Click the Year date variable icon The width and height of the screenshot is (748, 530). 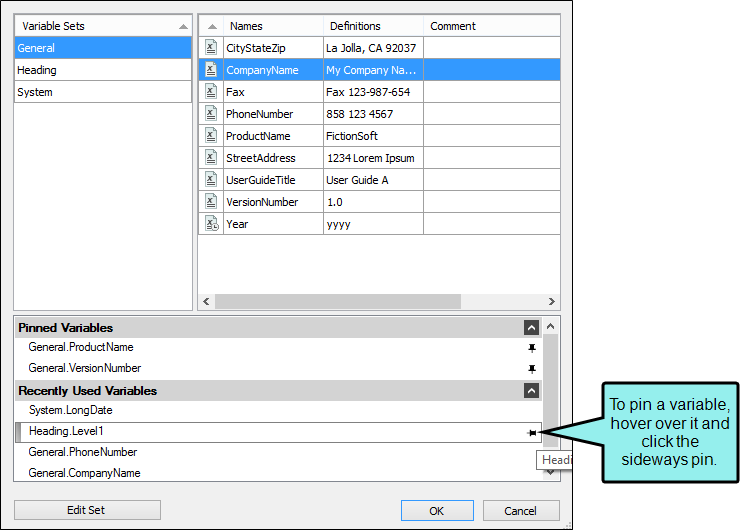point(211,223)
